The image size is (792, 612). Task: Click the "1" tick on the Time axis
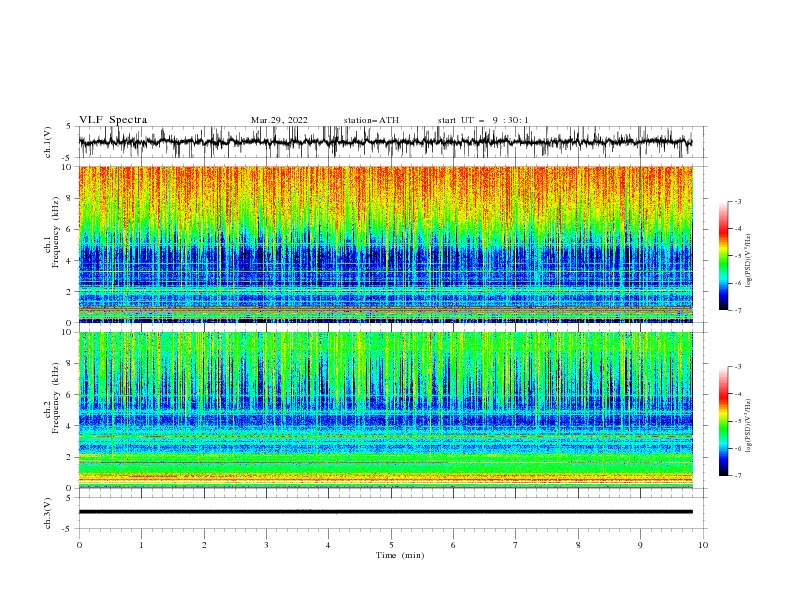pyautogui.click(x=141, y=545)
